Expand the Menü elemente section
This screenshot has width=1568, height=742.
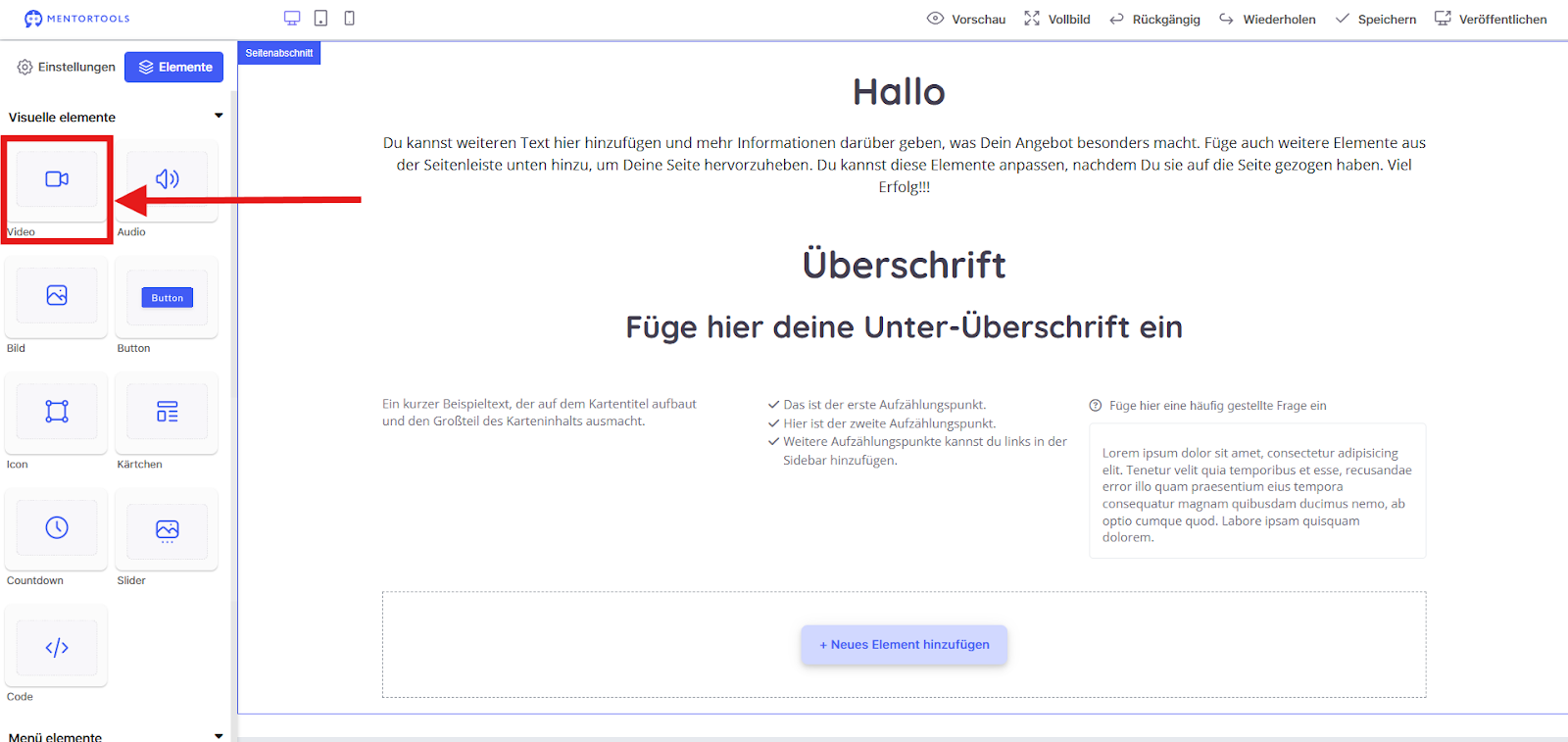(x=219, y=735)
